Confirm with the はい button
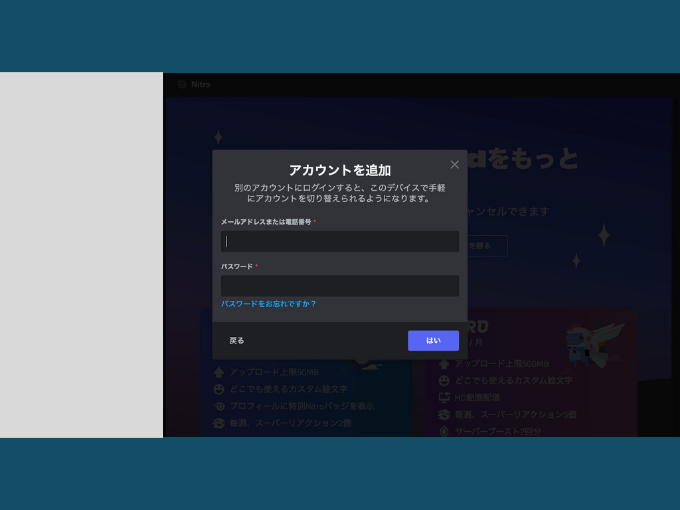This screenshot has height=510, width=680. 433,340
